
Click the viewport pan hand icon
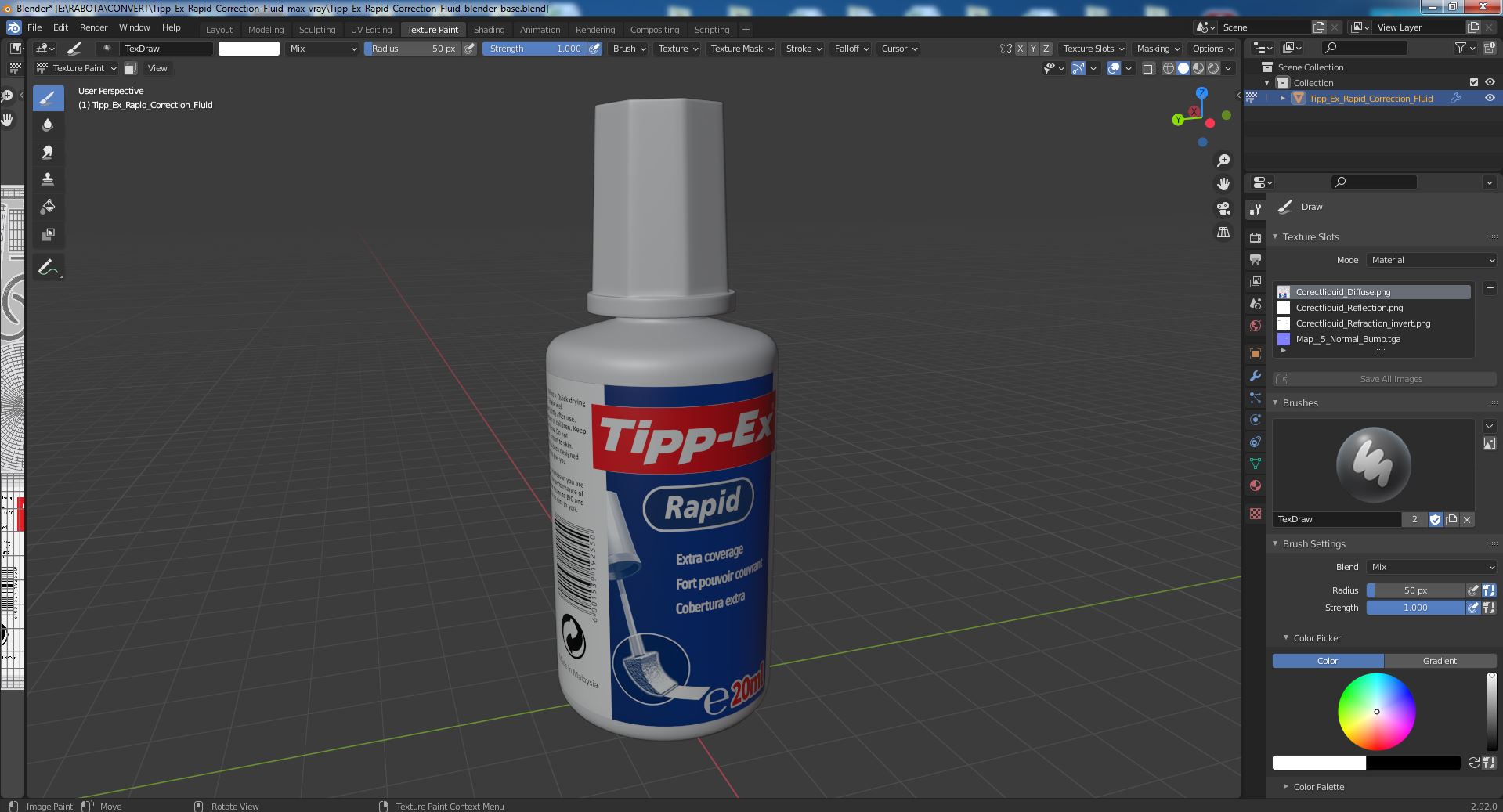pyautogui.click(x=1223, y=184)
